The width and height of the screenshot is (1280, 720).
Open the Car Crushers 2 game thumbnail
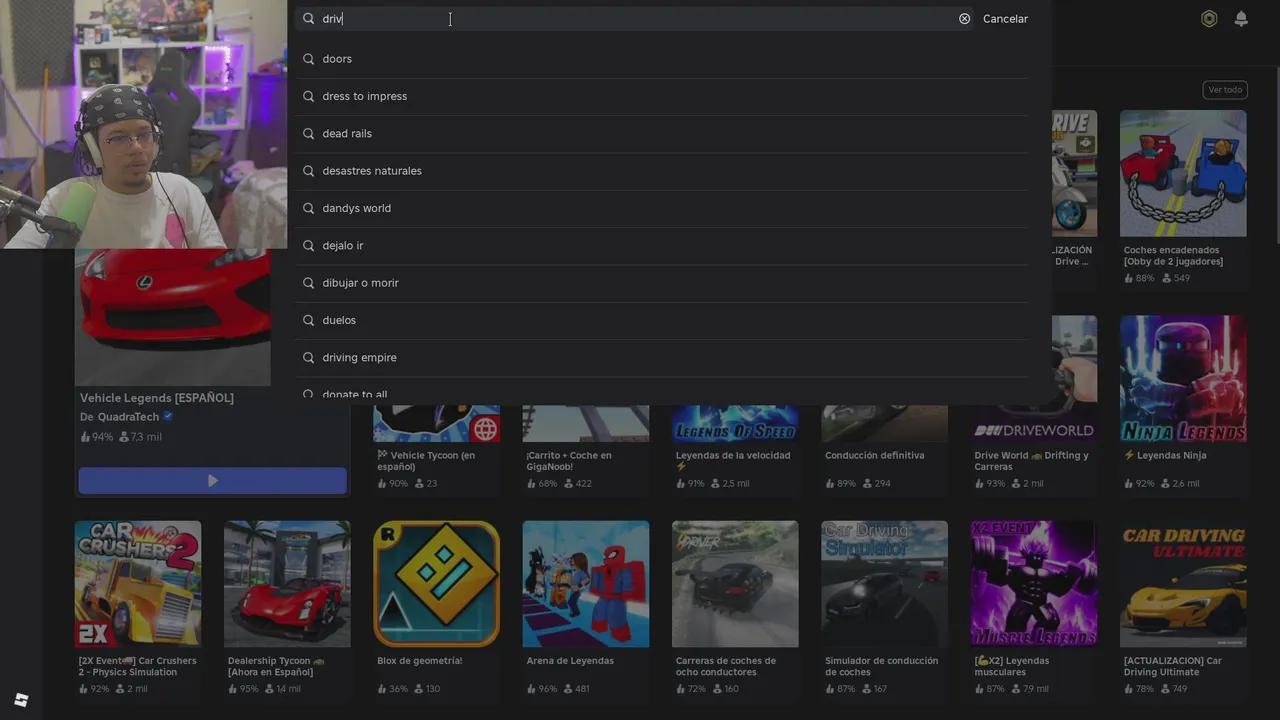138,584
